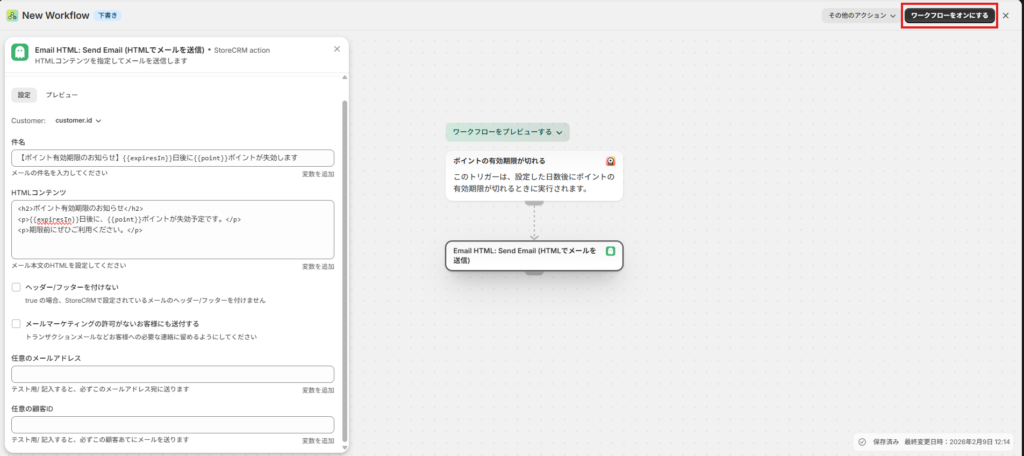Click the green icon on Send Email node
The height and width of the screenshot is (456, 1024).
tap(609, 251)
